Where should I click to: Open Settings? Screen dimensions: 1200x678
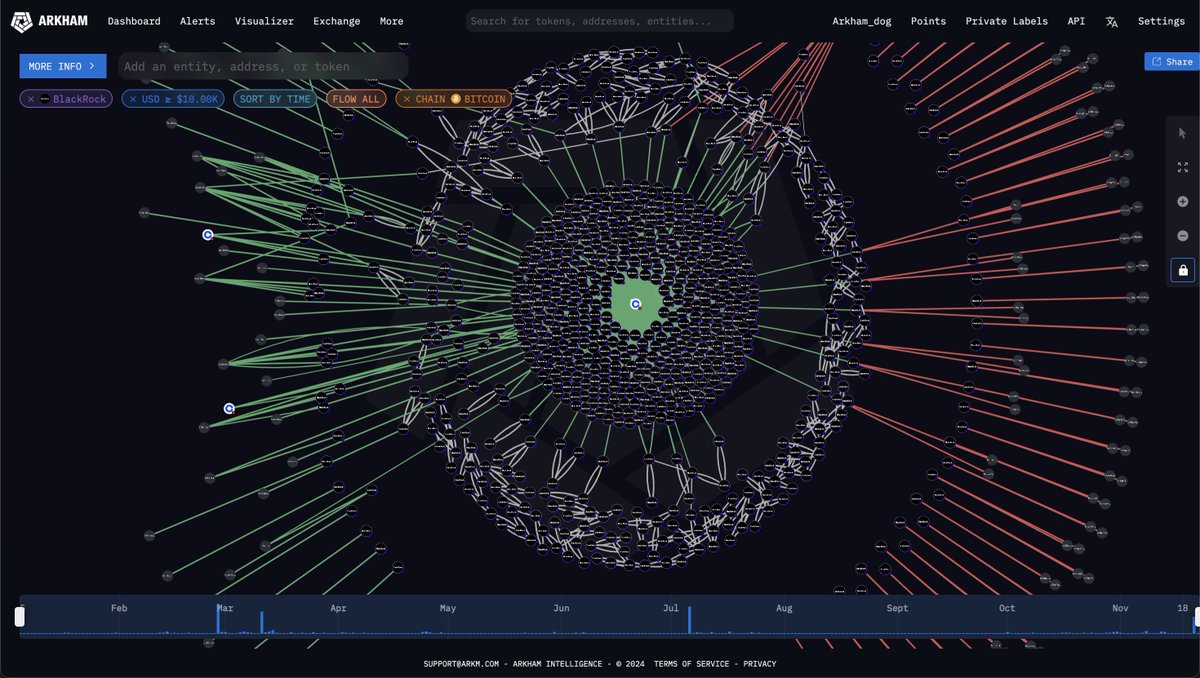1161,21
